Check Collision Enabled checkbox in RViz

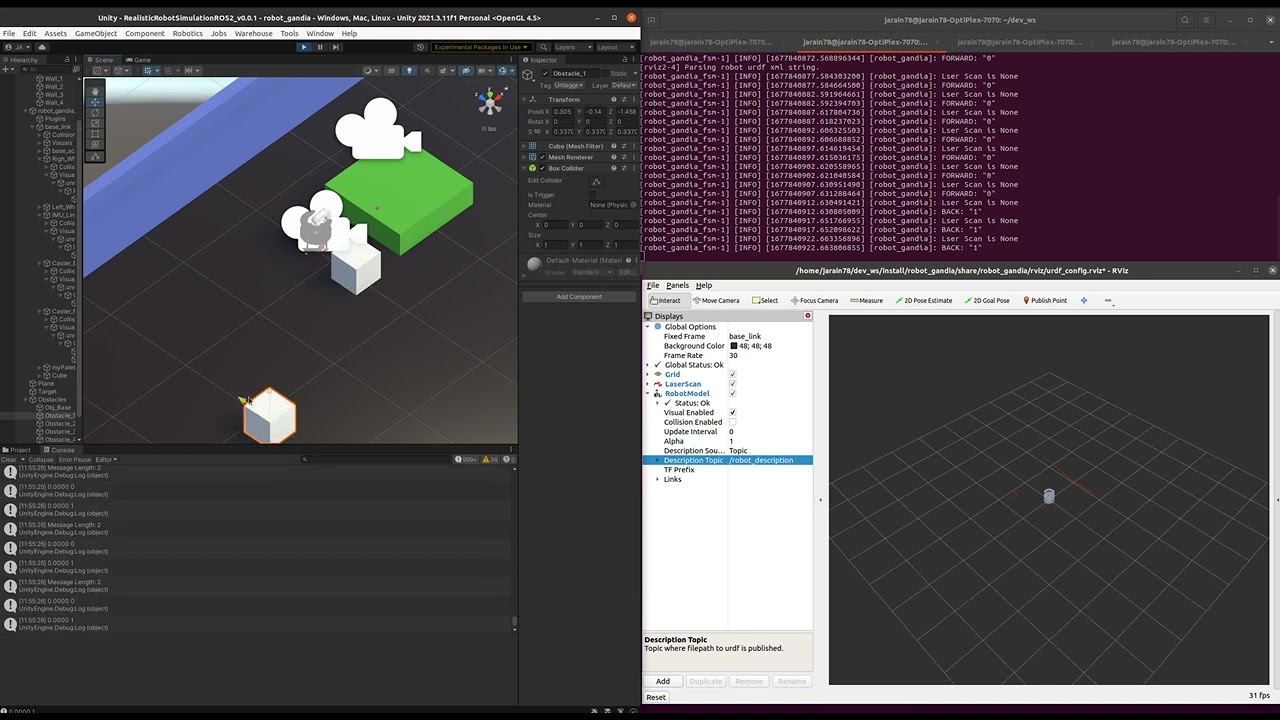733,422
